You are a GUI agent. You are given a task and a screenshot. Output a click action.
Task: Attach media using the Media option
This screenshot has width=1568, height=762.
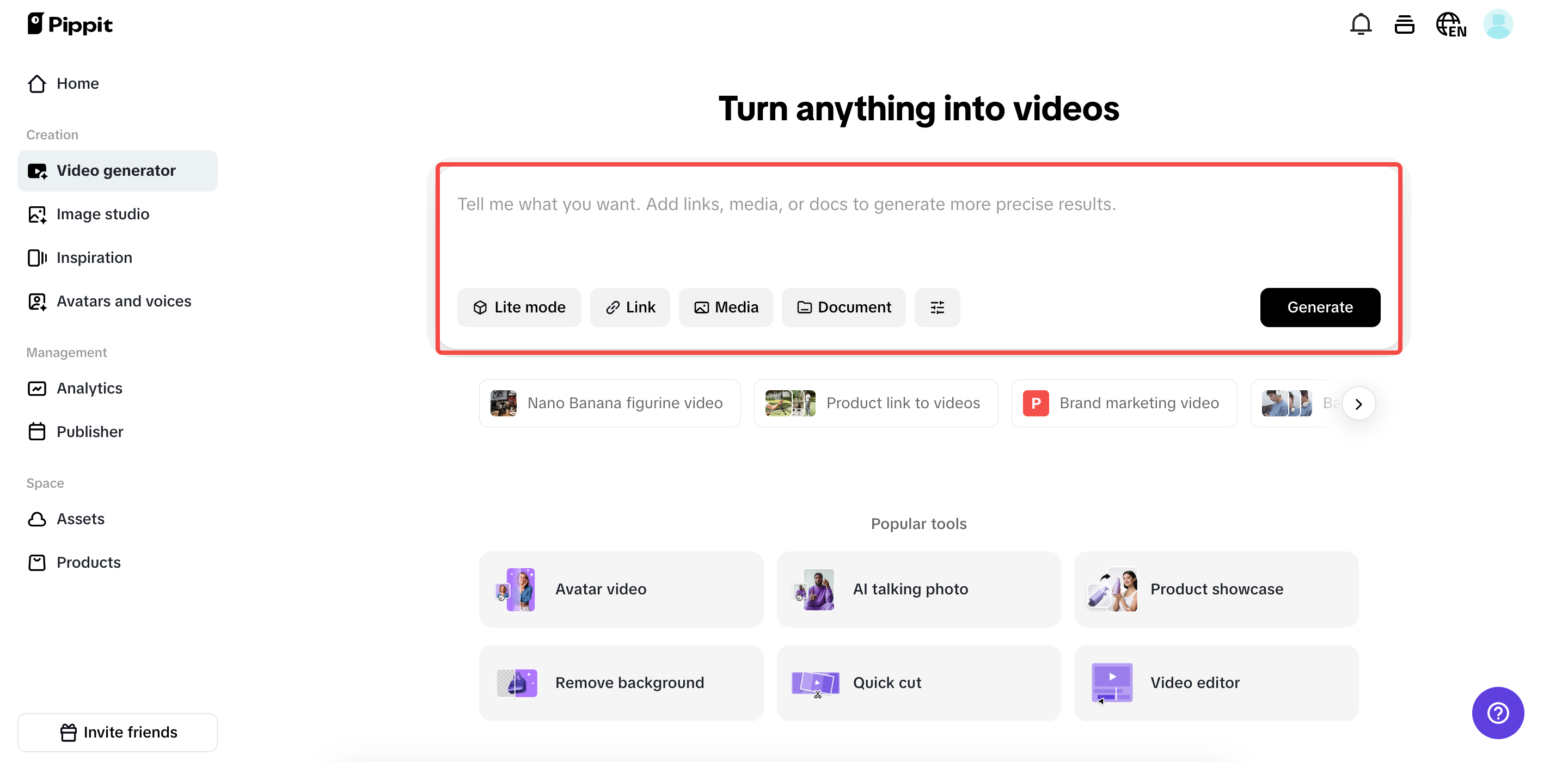tap(726, 308)
